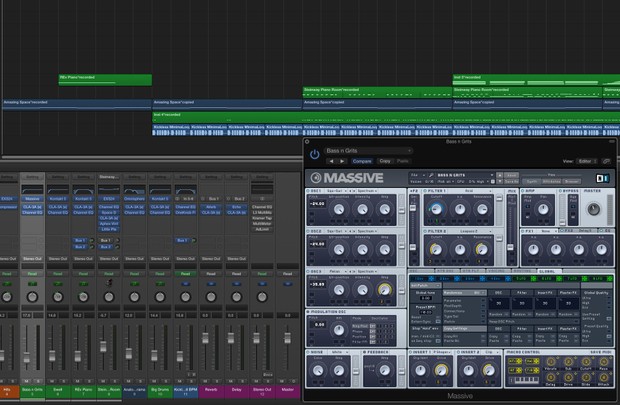Toggle the OSC3 enable button
This screenshot has width=620, height=405.
coord(308,271)
